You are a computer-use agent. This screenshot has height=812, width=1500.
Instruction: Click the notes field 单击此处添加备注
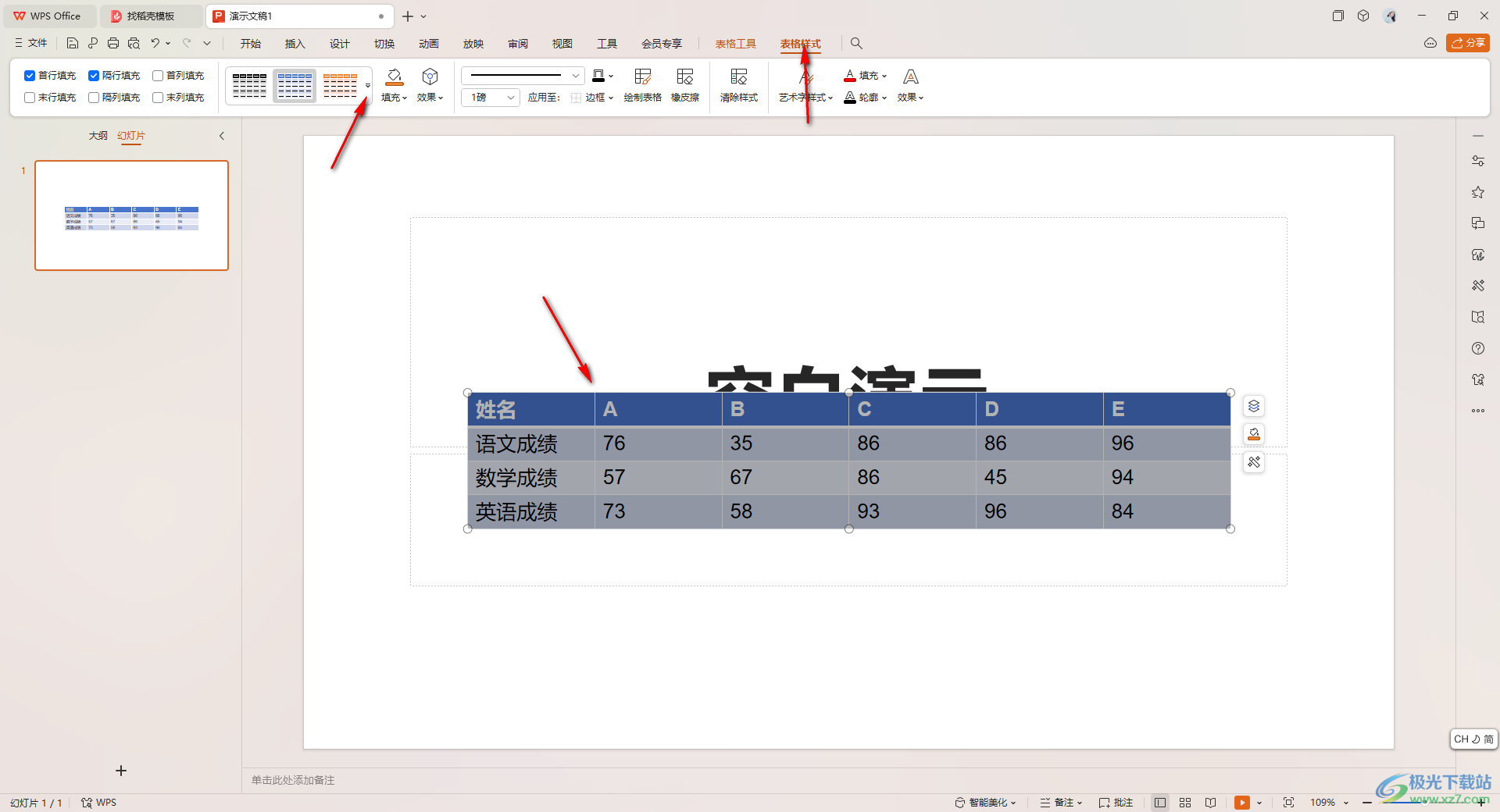(x=293, y=780)
